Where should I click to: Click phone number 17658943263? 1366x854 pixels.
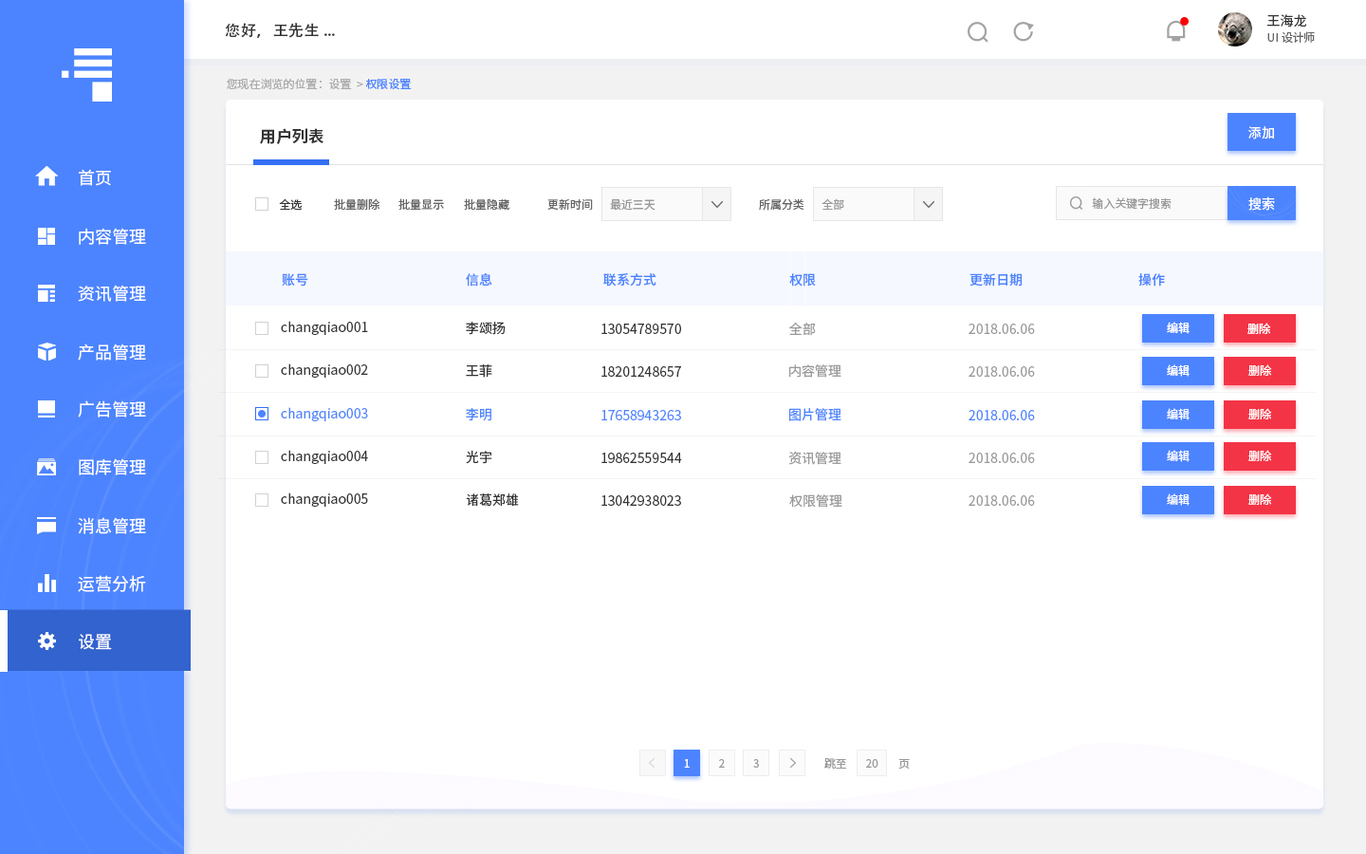(641, 415)
